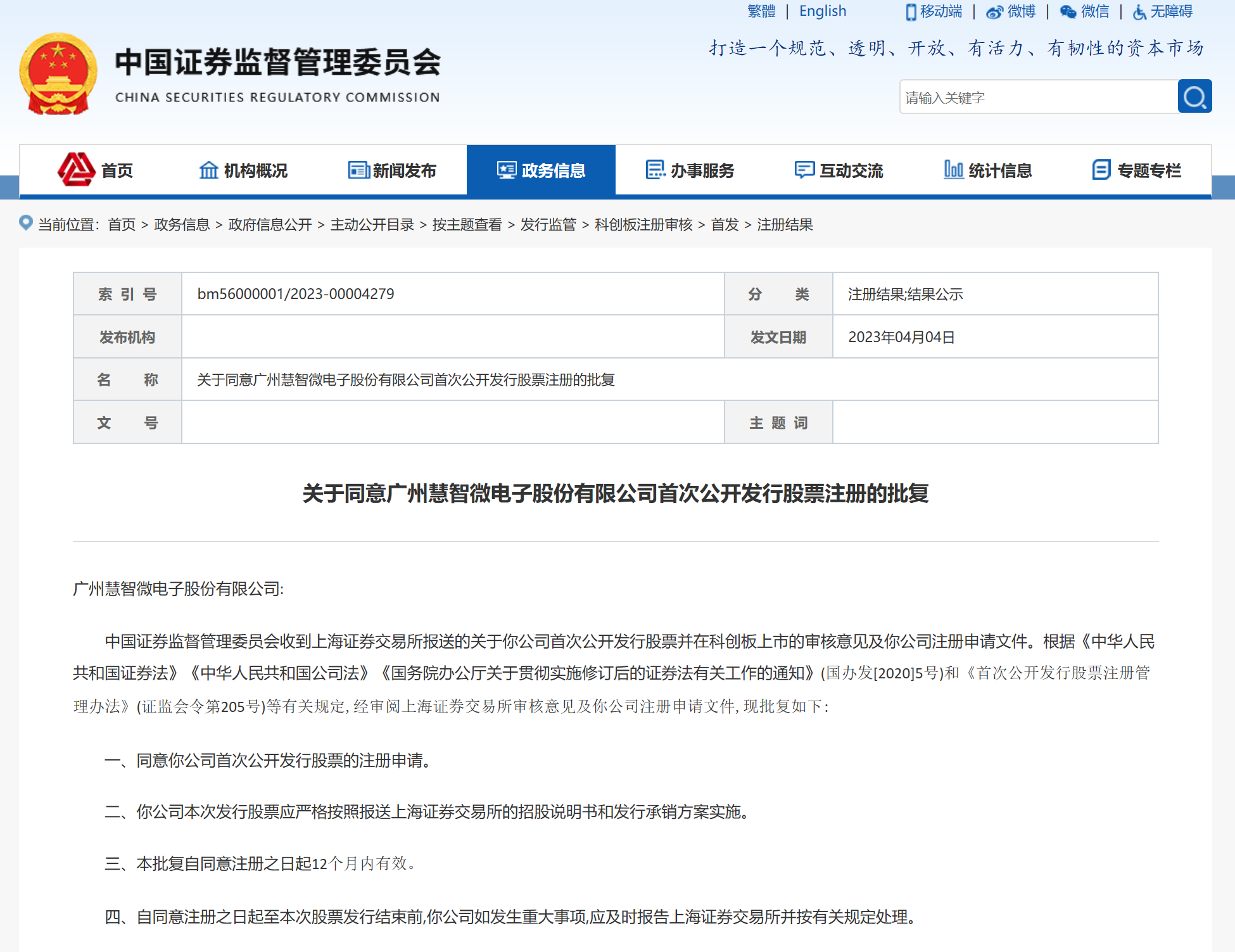Open the 机构概况 menu tab
The height and width of the screenshot is (952, 1235).
(x=244, y=170)
